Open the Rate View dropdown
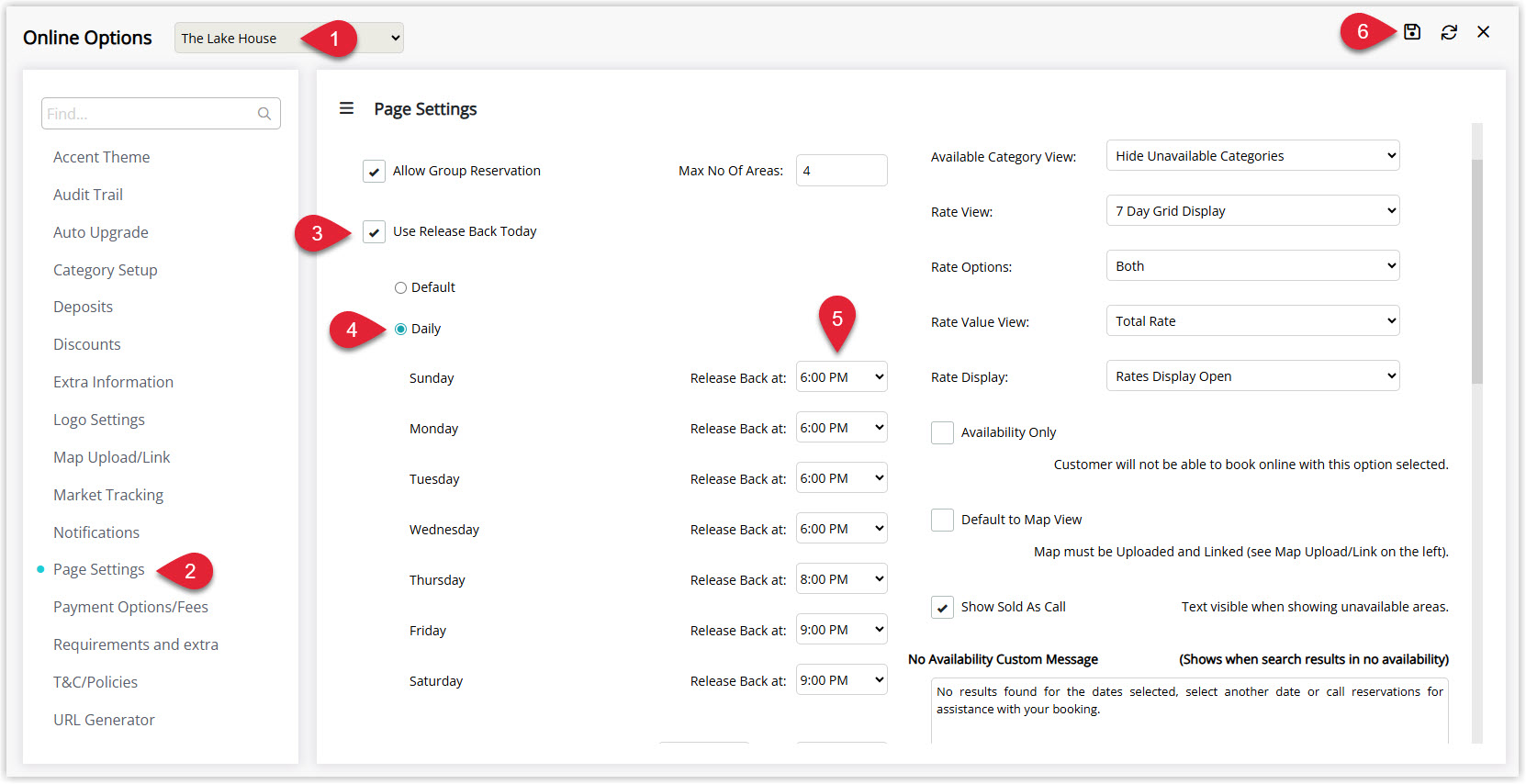Screen dimensions: 1526x784 click(1252, 210)
